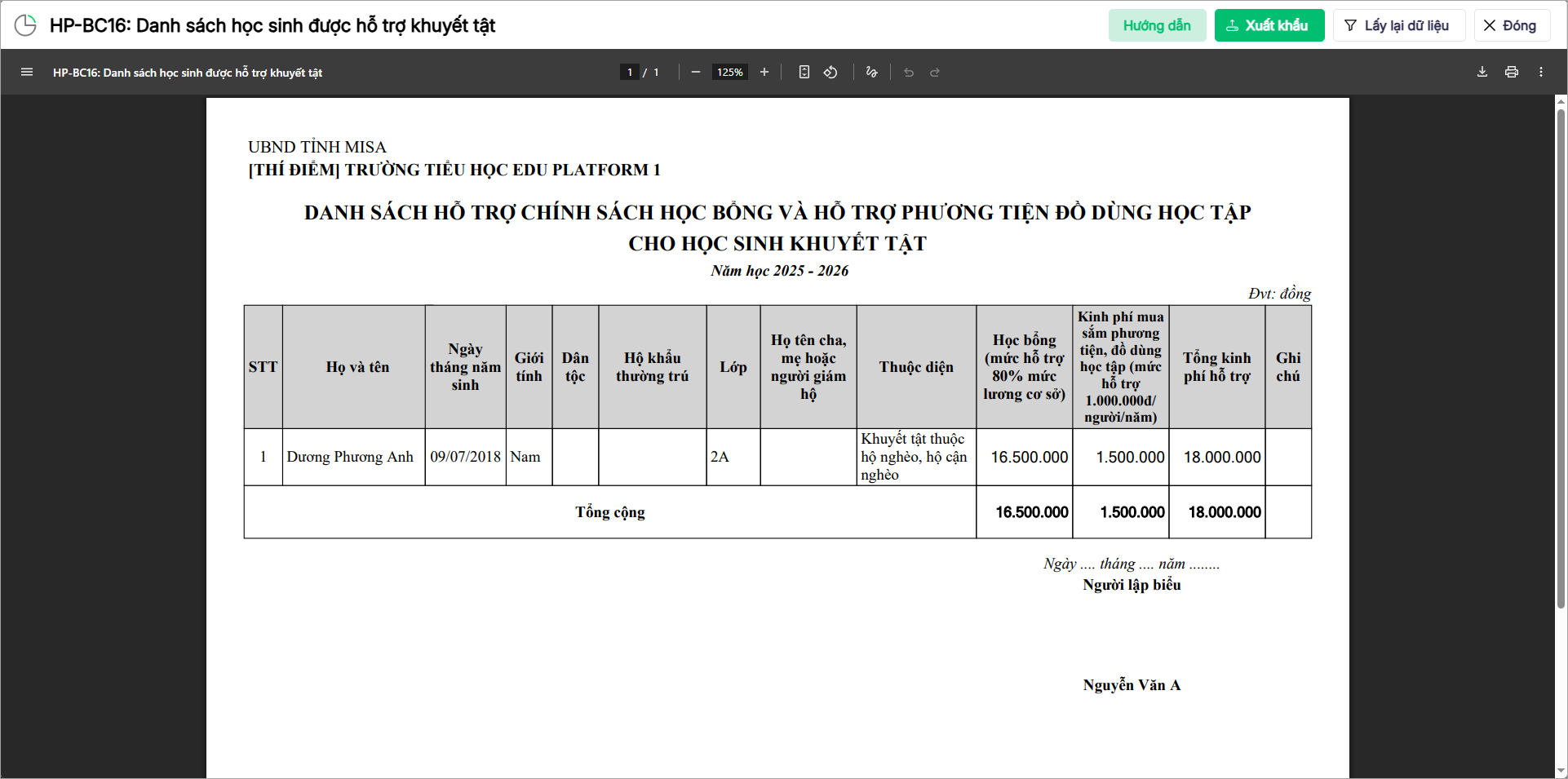The height and width of the screenshot is (779, 1568).
Task: Click the Người lập biểu label
Action: pos(1132,585)
